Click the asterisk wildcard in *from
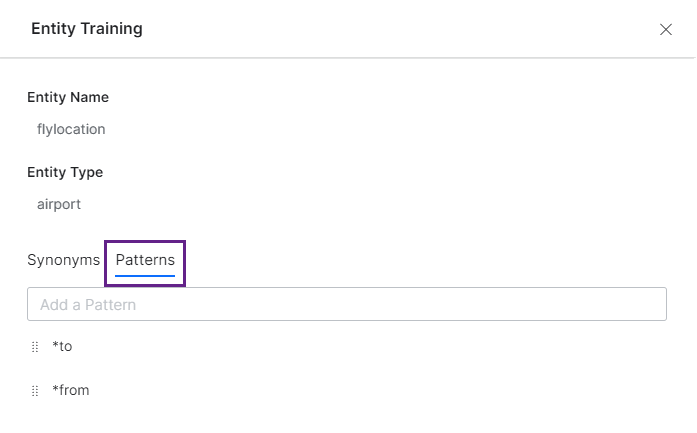The width and height of the screenshot is (697, 433). coord(55,389)
